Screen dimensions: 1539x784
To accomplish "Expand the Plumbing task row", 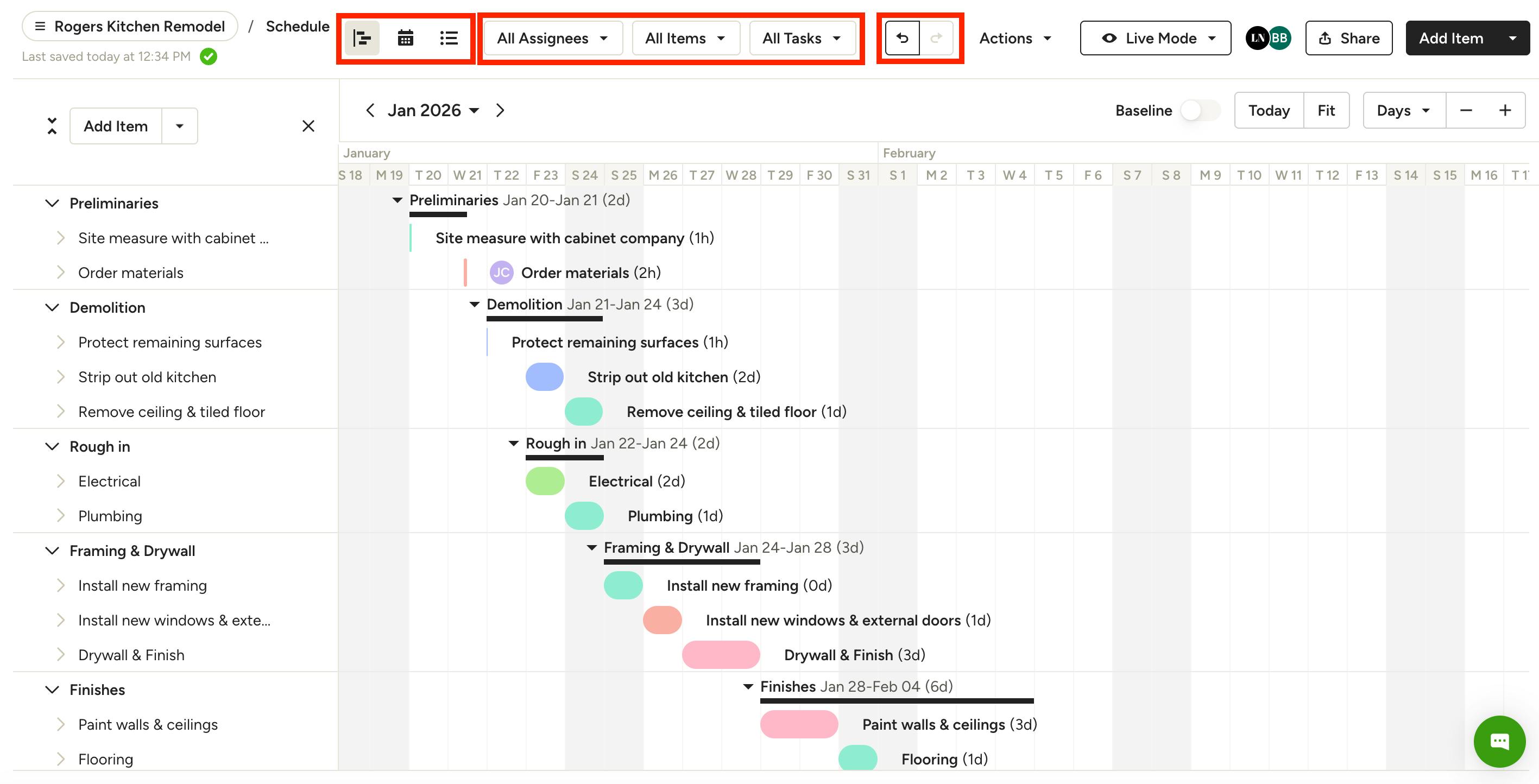I will pos(60,516).
